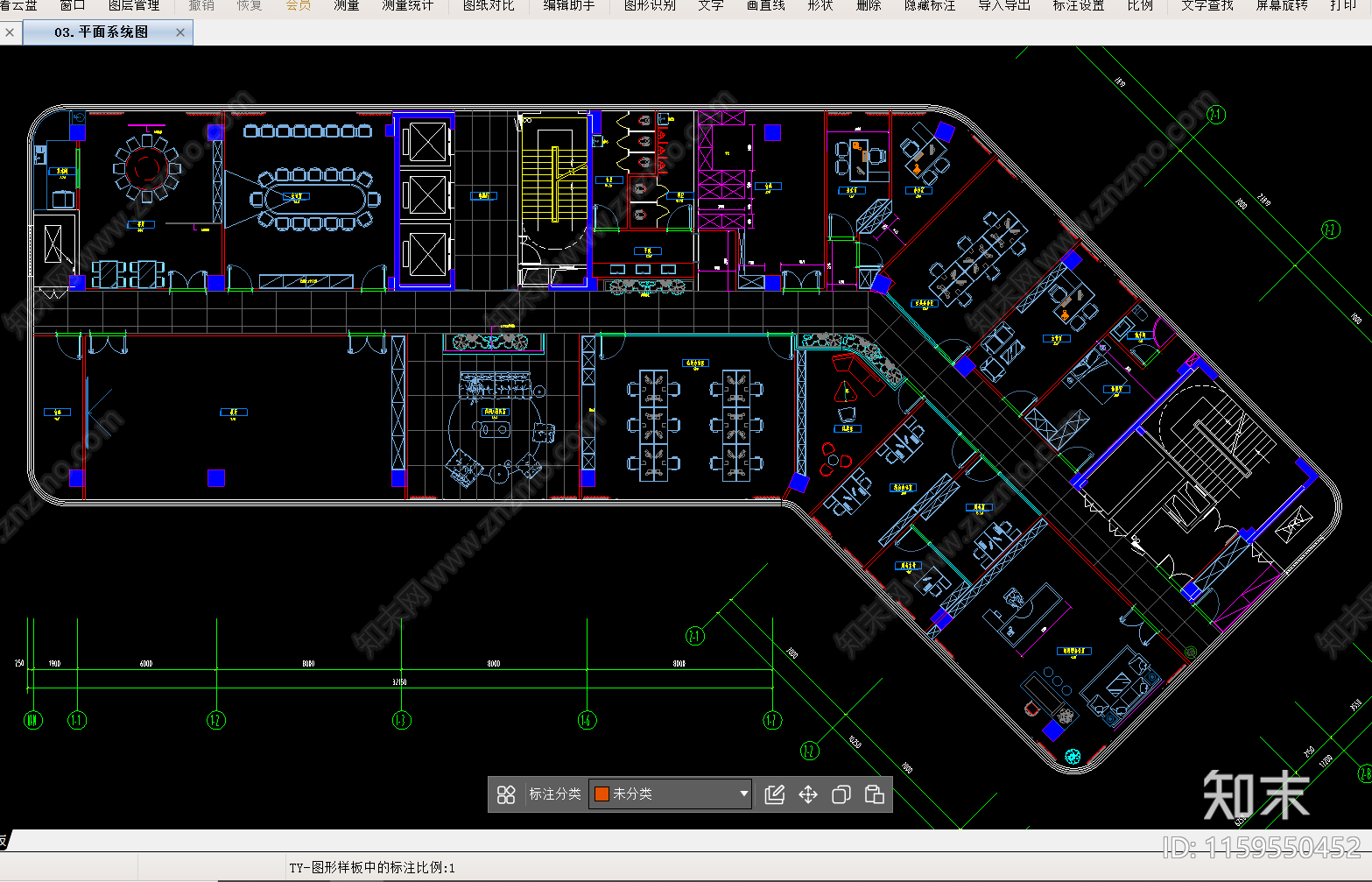The image size is (1372, 882).
Task: Select the 文字 text tool
Action: [x=711, y=5]
